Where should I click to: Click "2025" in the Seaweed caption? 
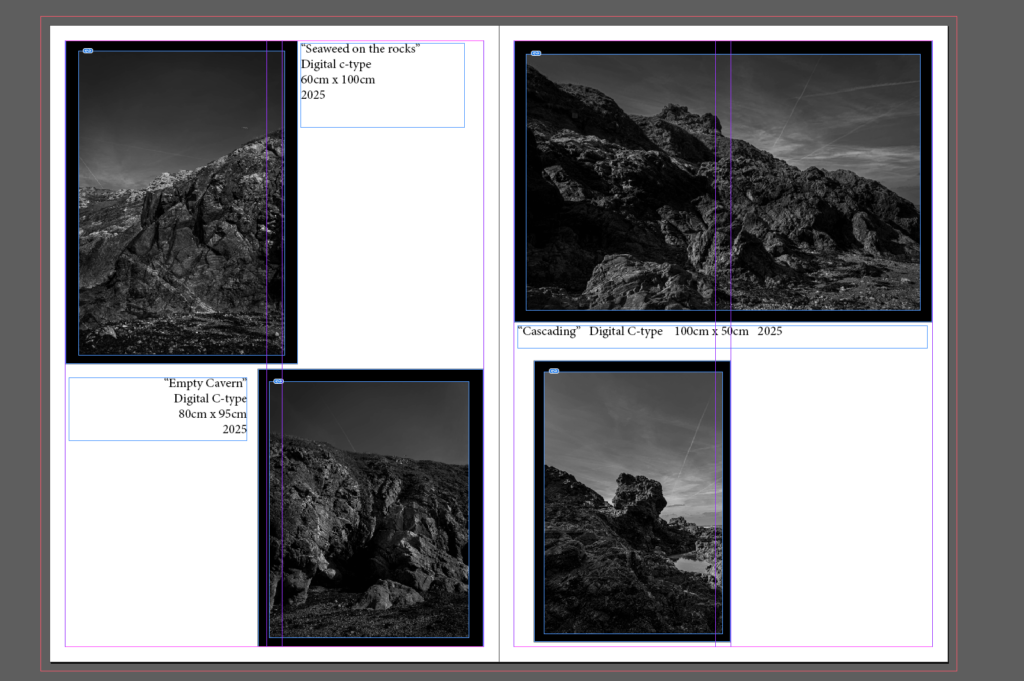pyautogui.click(x=313, y=95)
